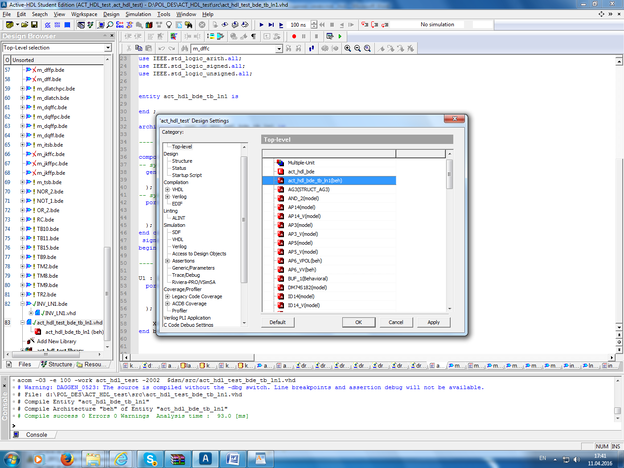Expand the Assertions category node

point(167,261)
